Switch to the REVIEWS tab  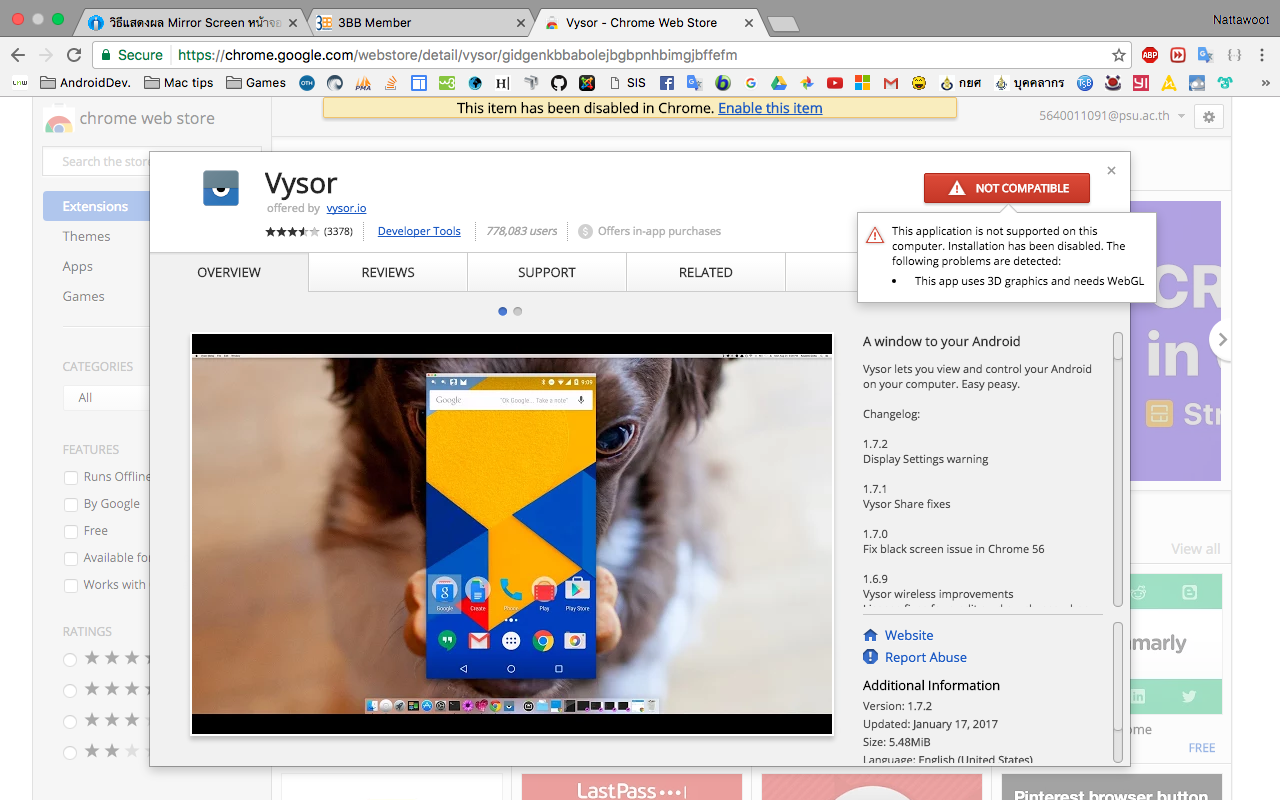(388, 272)
